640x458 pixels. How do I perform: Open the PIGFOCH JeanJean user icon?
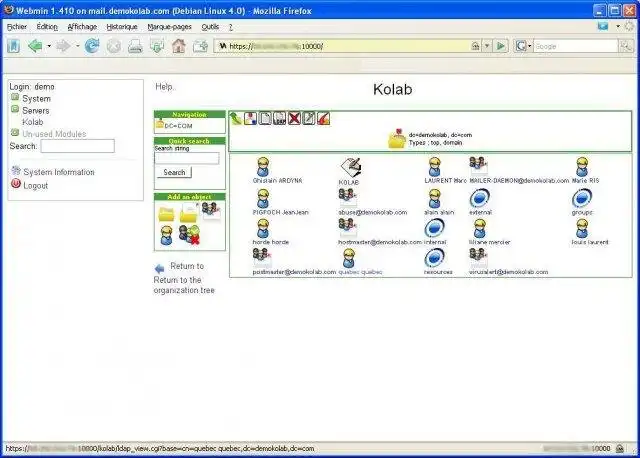[263, 198]
